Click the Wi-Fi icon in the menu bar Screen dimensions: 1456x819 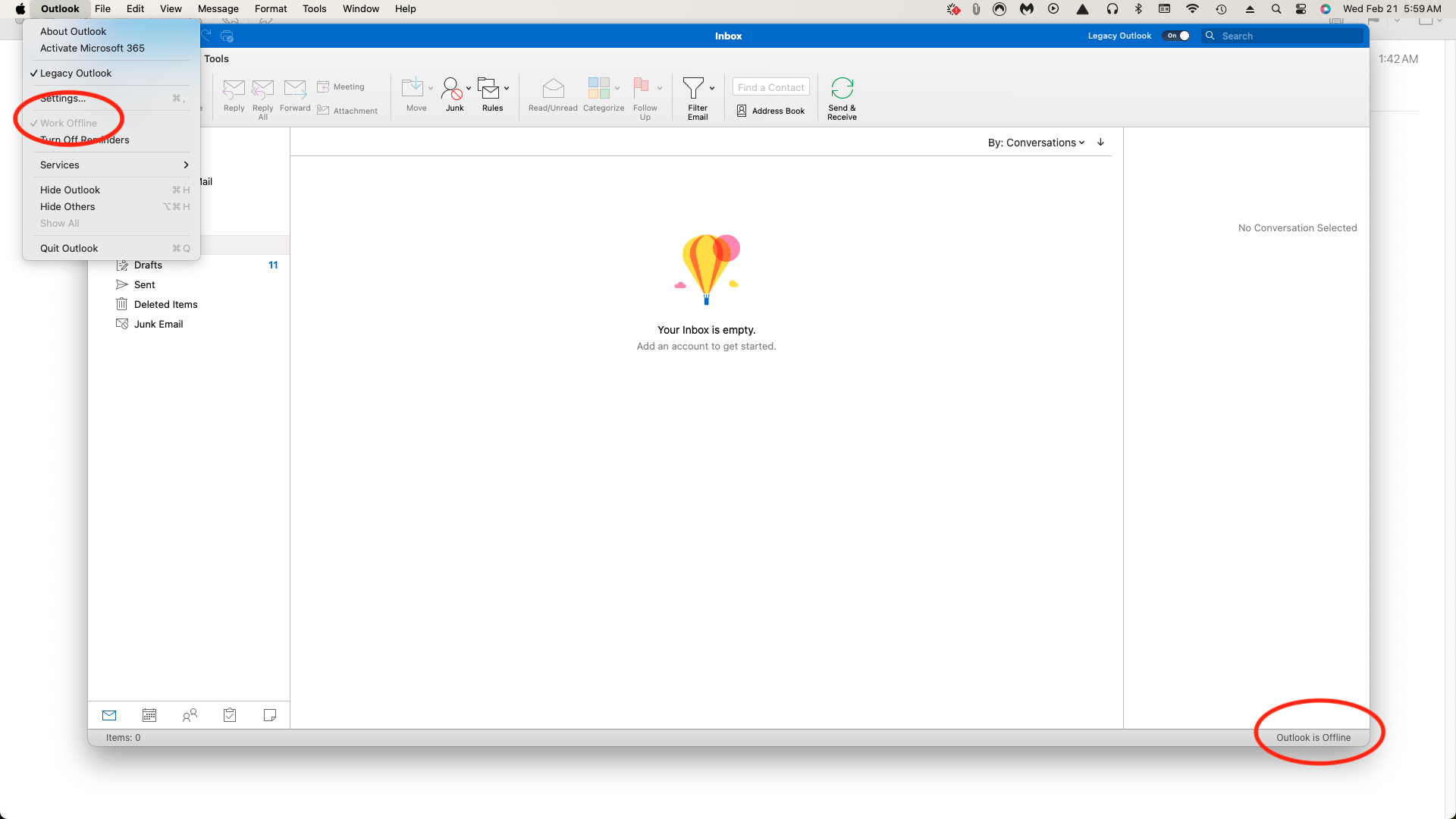[1192, 8]
